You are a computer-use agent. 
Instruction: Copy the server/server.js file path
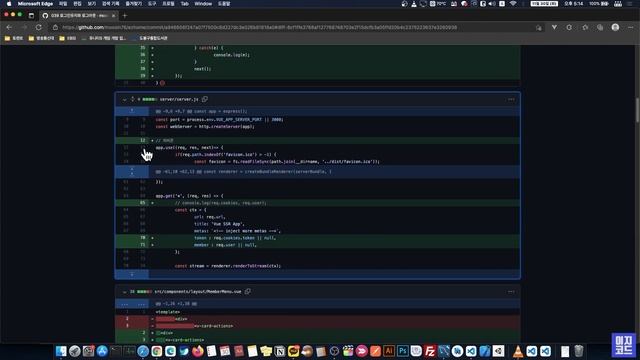(x=205, y=99)
